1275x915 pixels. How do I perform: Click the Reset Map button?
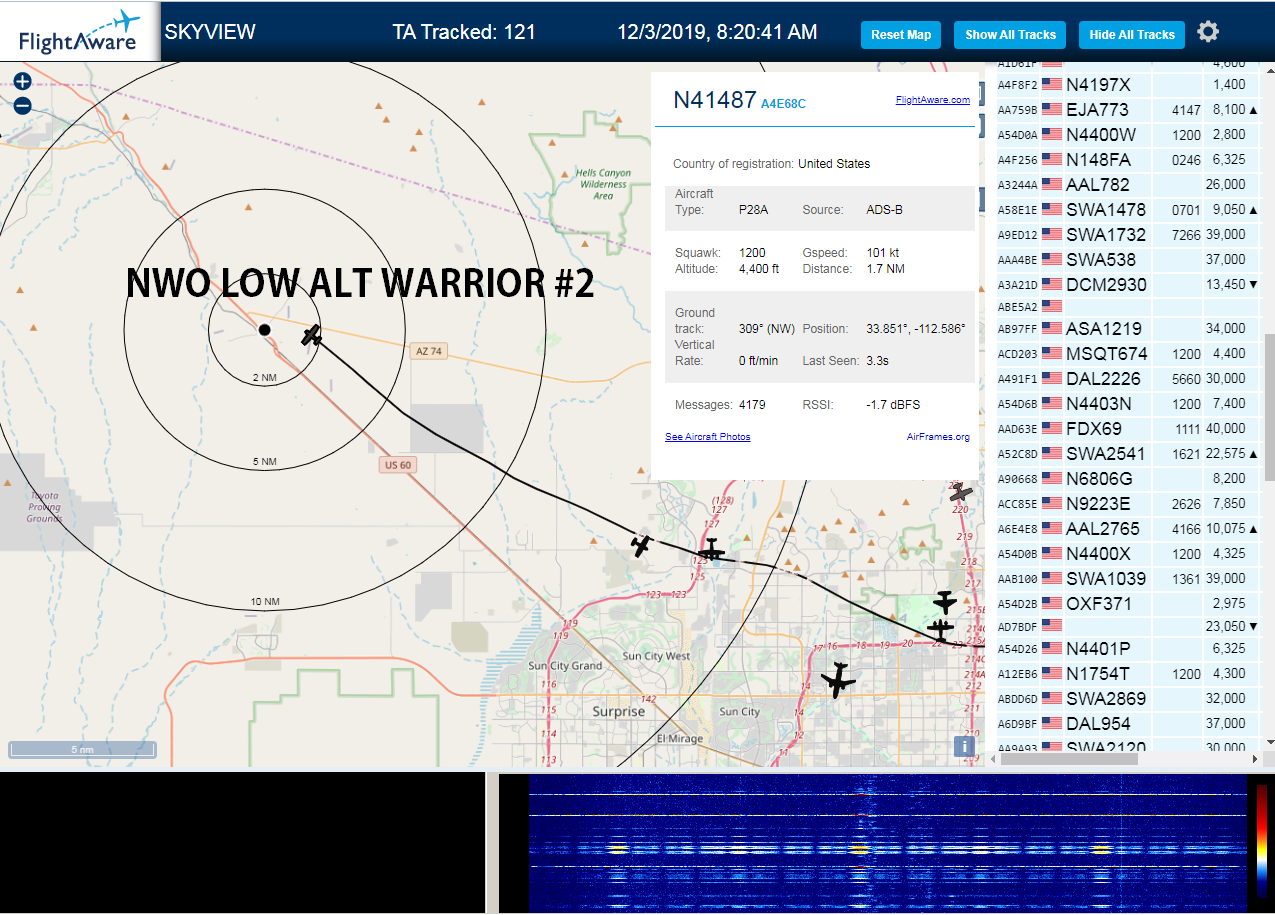[901, 35]
